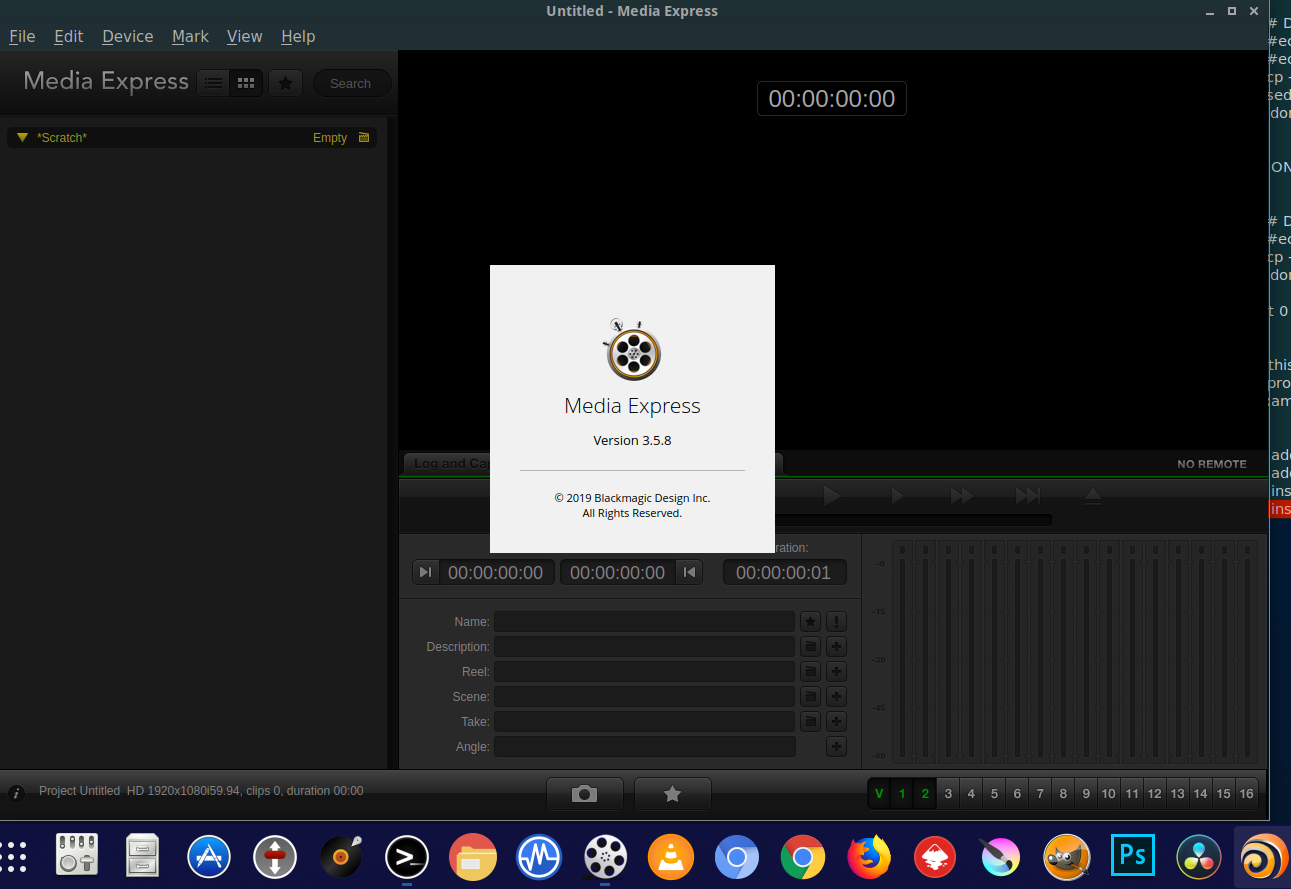
Task: Enable audio channel 3
Action: click(948, 794)
